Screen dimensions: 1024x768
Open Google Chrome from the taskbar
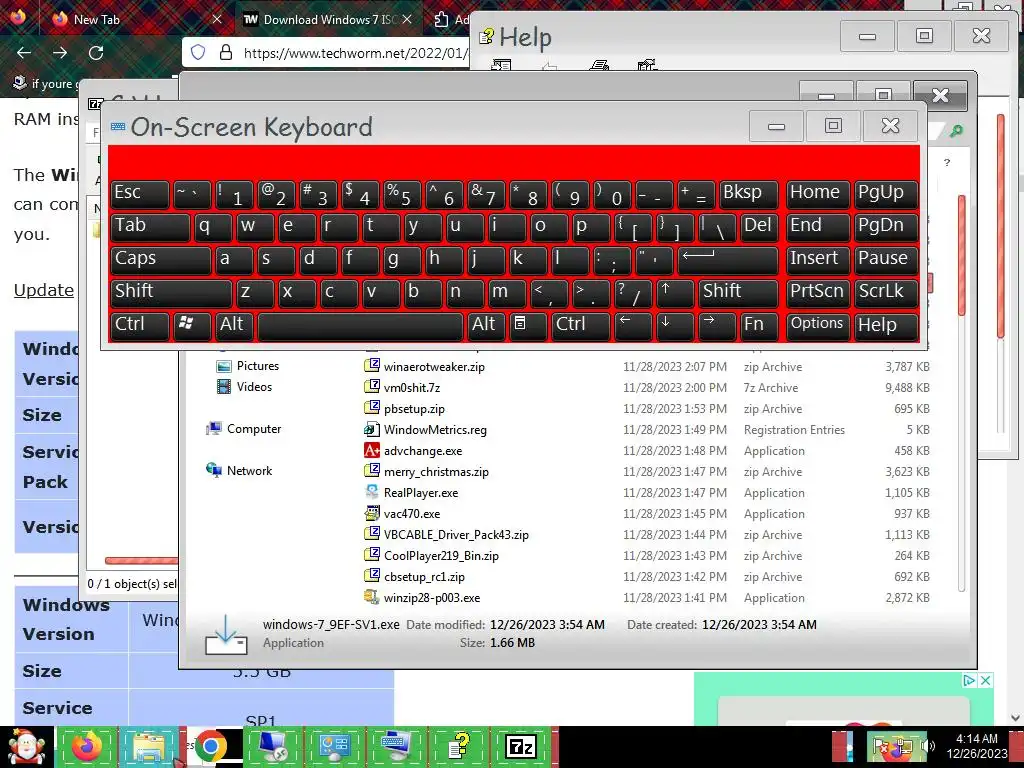tap(210, 746)
